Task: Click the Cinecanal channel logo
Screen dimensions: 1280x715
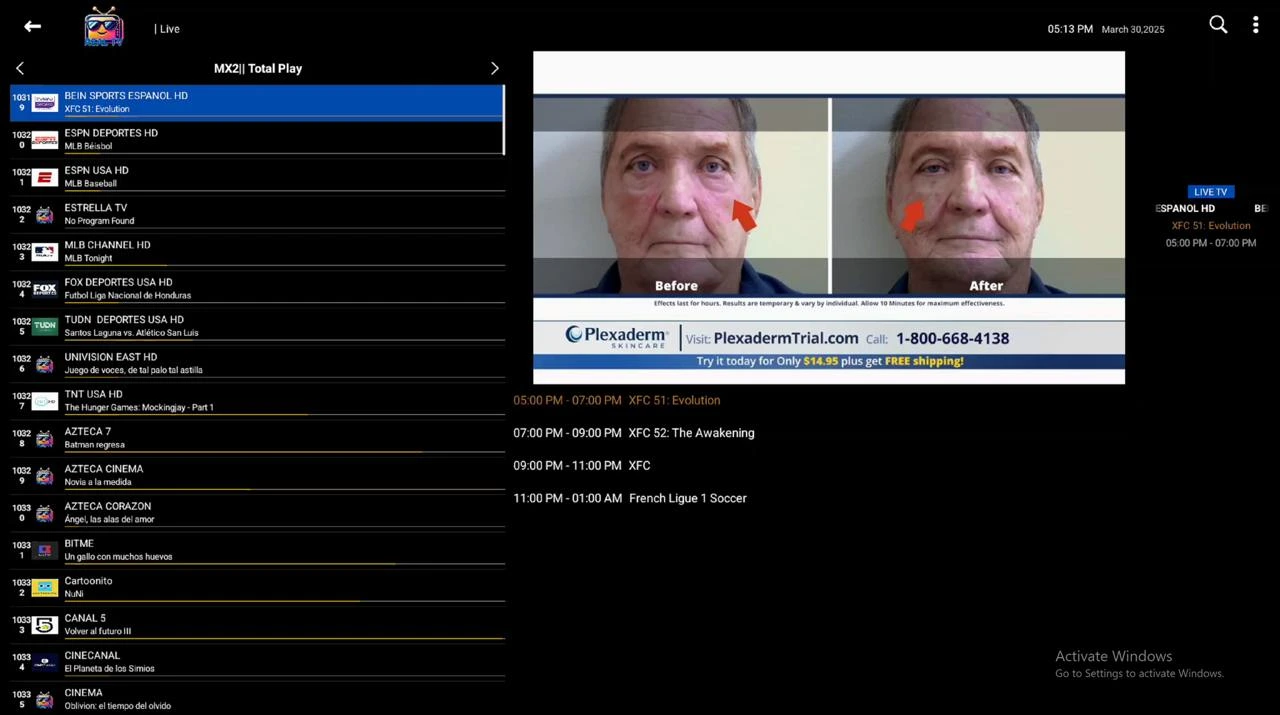Action: pos(45,662)
